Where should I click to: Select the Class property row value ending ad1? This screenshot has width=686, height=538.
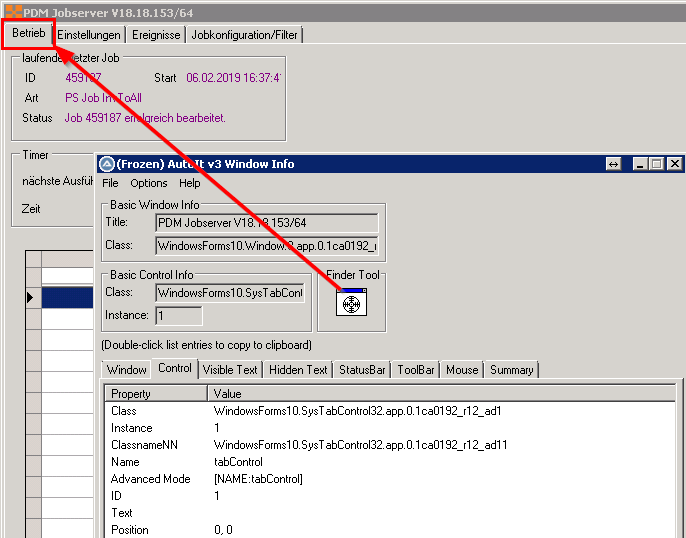(357, 411)
